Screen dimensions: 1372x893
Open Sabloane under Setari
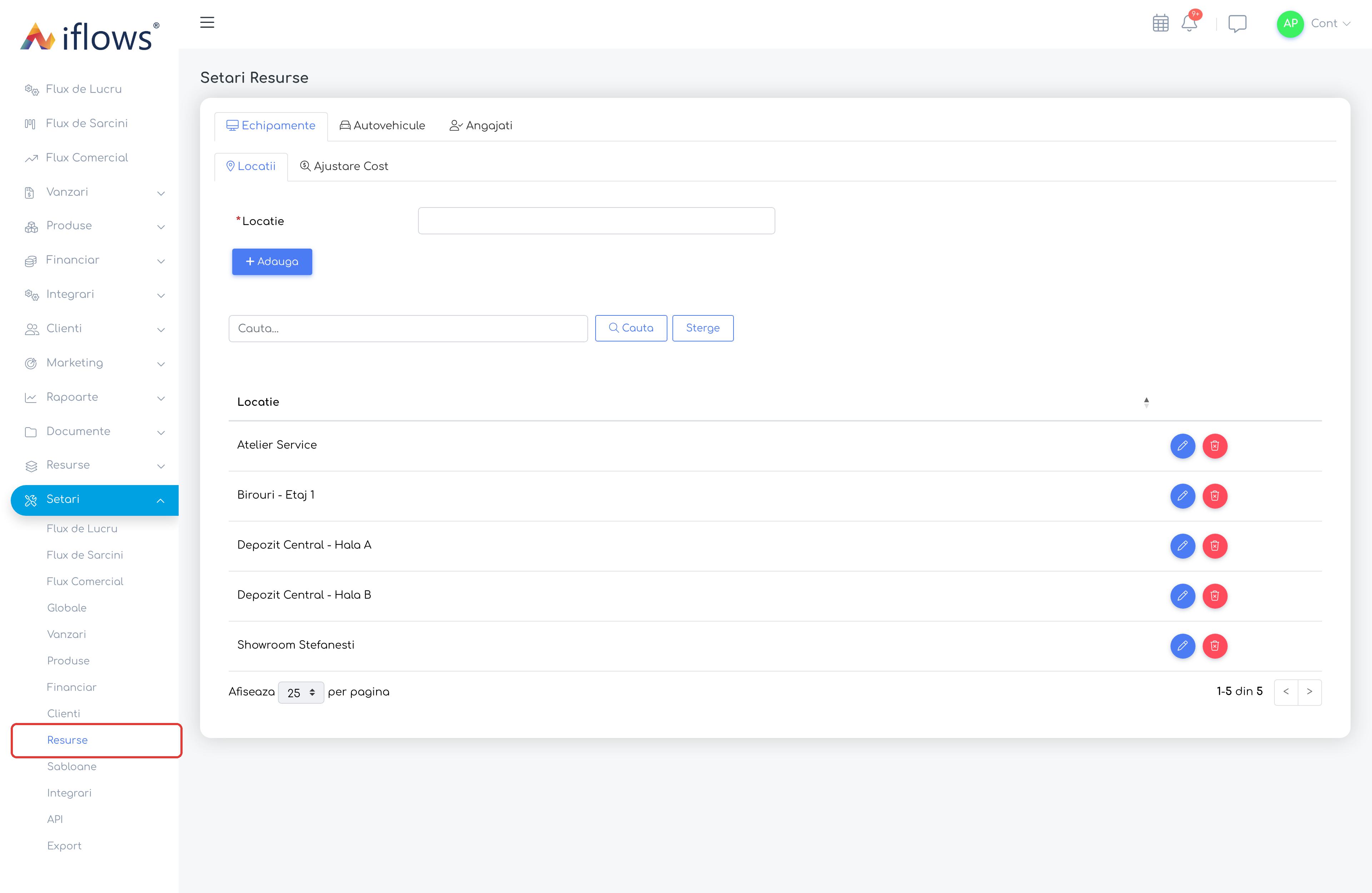tap(72, 767)
